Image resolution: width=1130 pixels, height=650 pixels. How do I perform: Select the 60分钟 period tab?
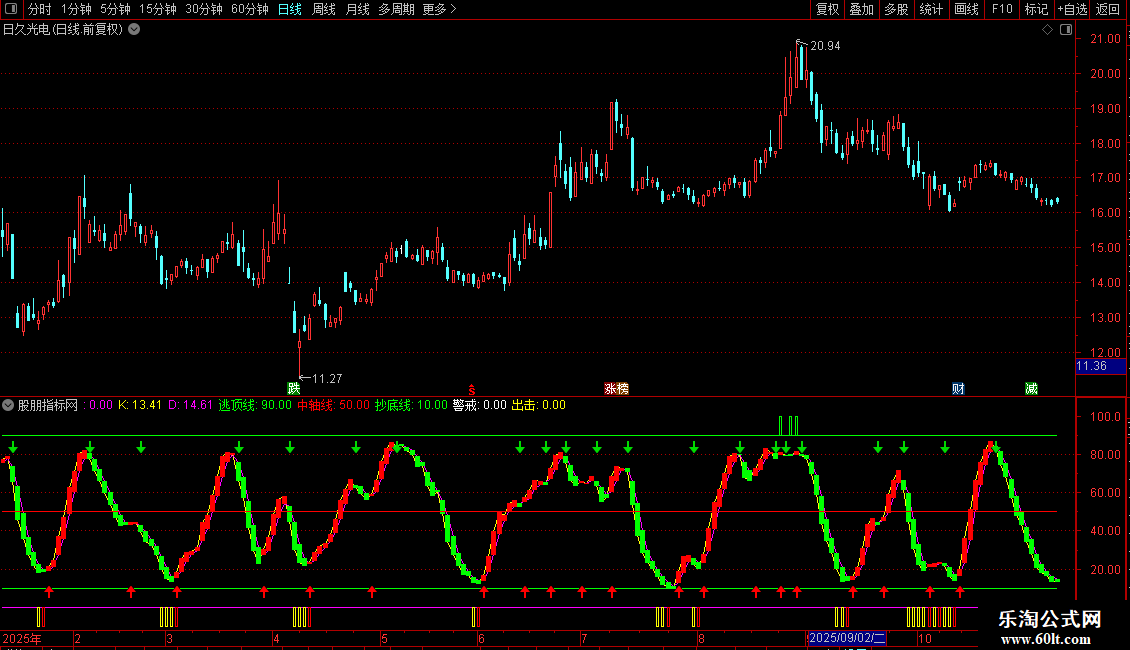[249, 9]
